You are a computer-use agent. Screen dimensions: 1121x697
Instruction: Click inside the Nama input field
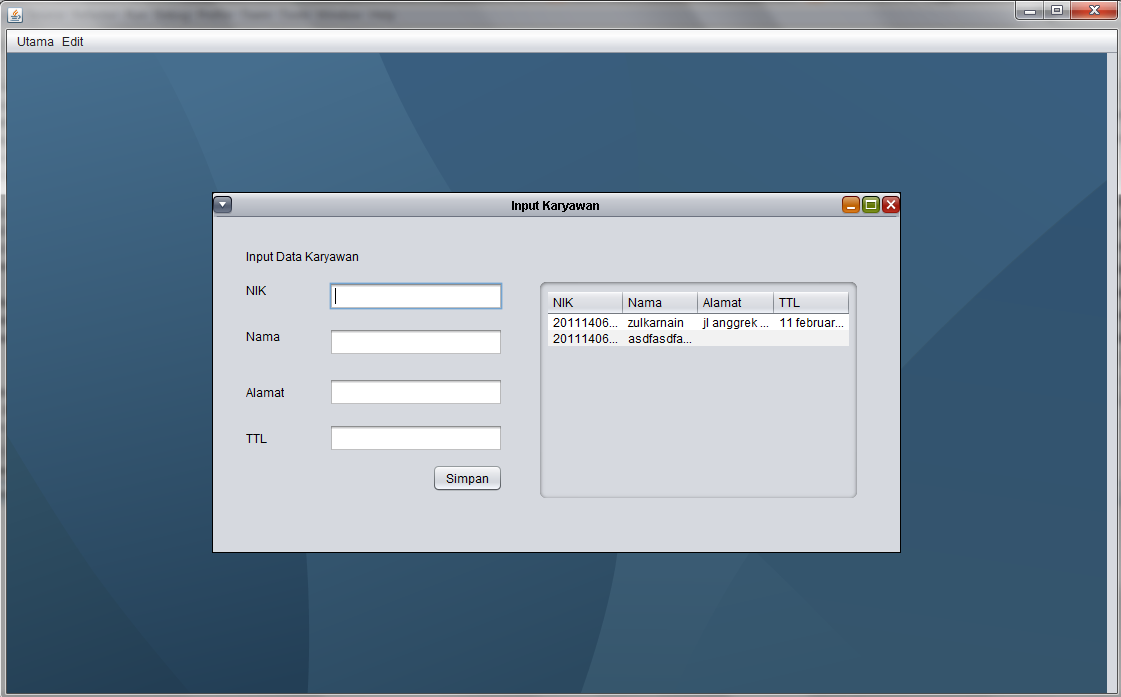coord(415,341)
